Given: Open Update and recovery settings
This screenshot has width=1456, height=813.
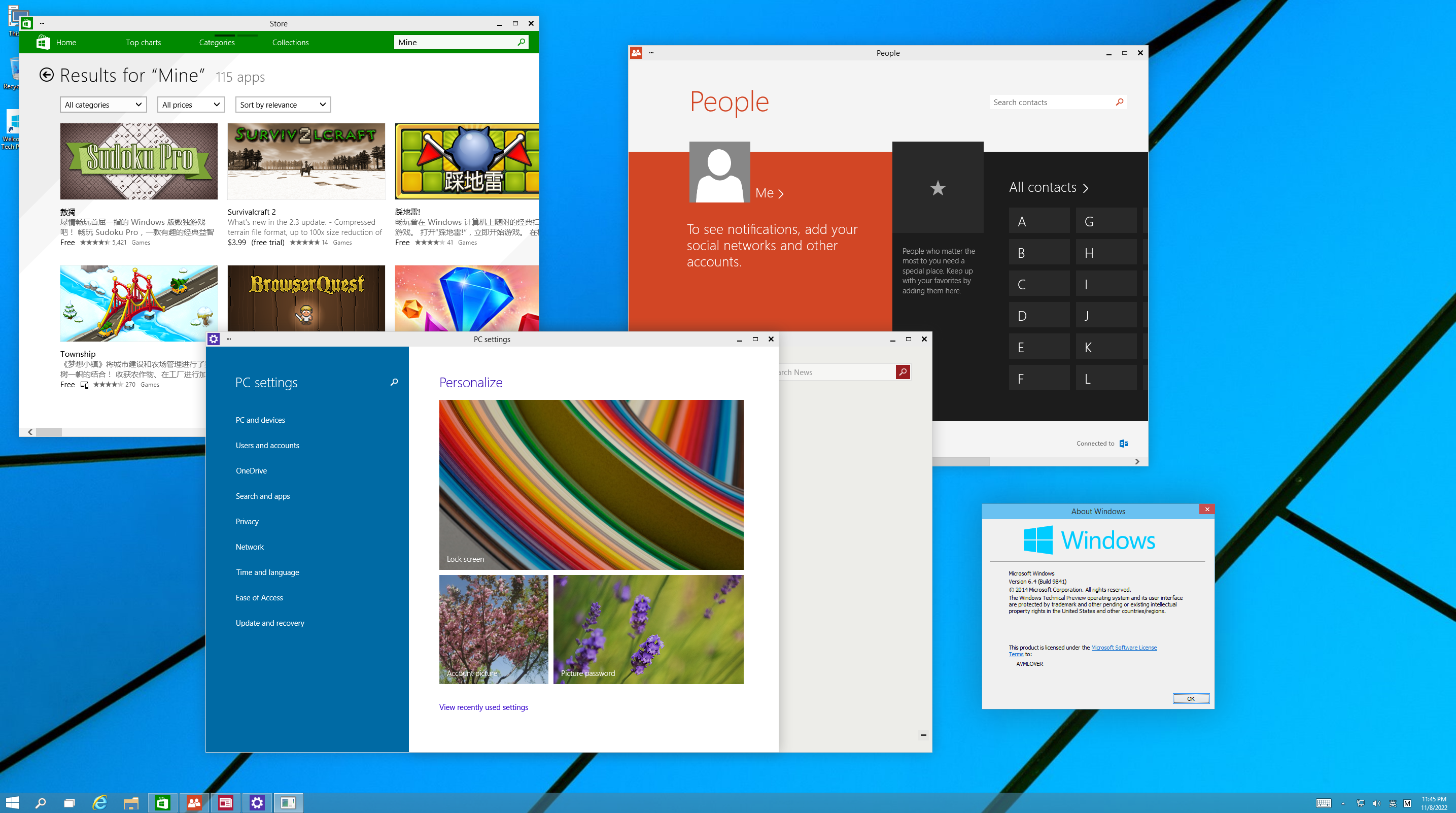Looking at the screenshot, I should 269,623.
